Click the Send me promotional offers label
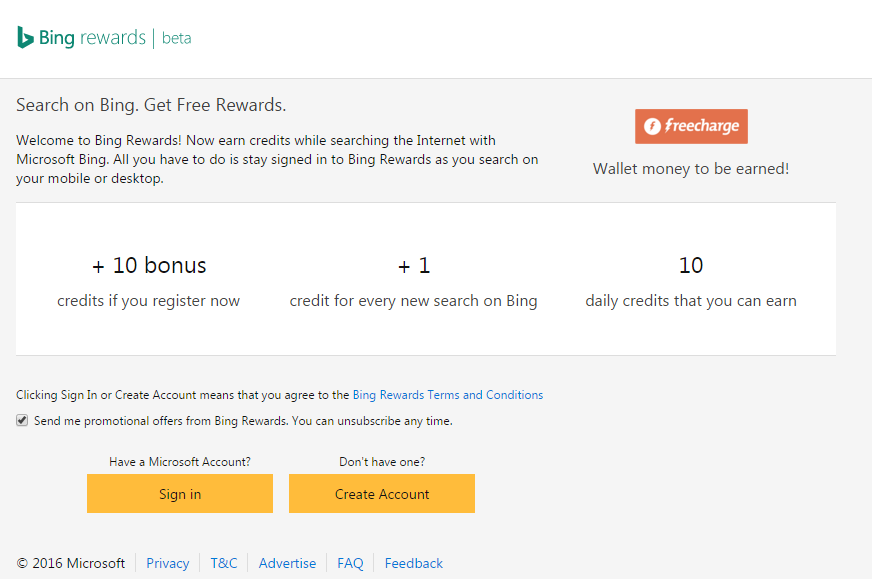Viewport: 872px width, 579px height. point(243,421)
